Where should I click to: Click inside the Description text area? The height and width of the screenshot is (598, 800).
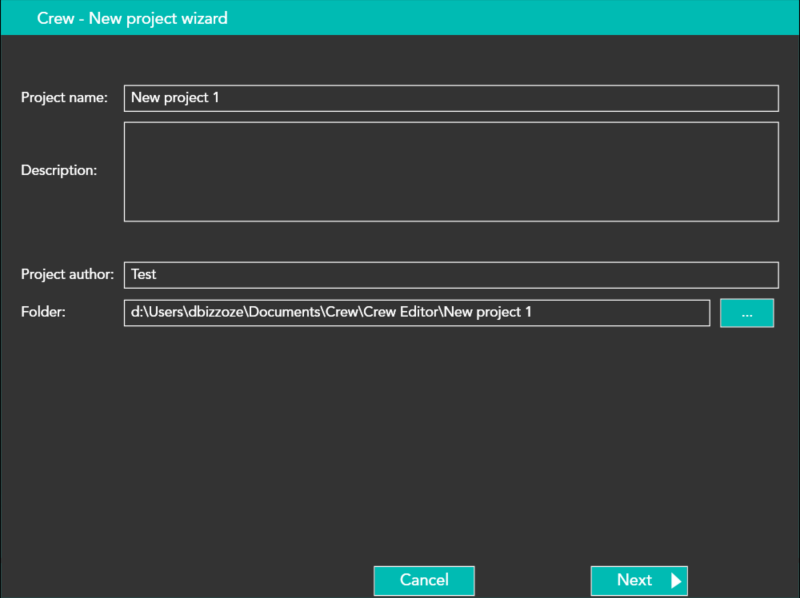[450, 171]
